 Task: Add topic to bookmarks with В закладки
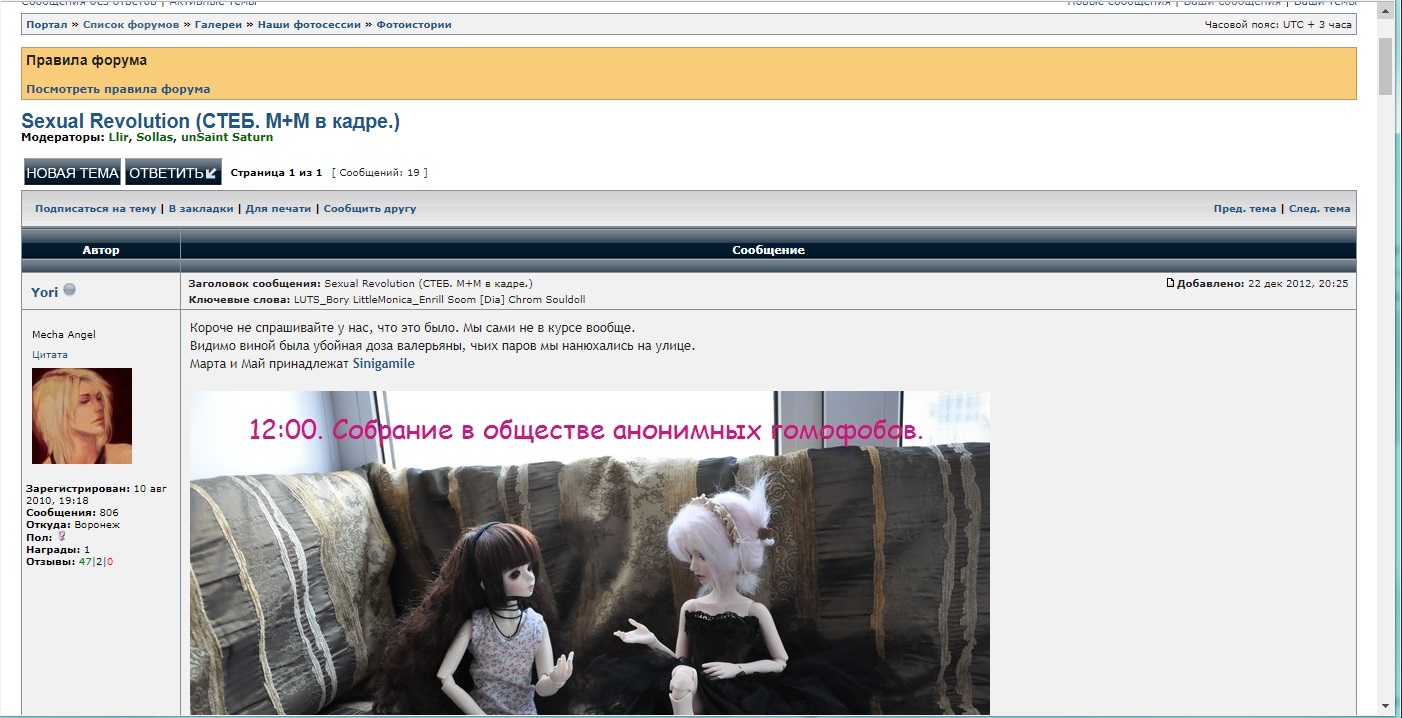(201, 209)
